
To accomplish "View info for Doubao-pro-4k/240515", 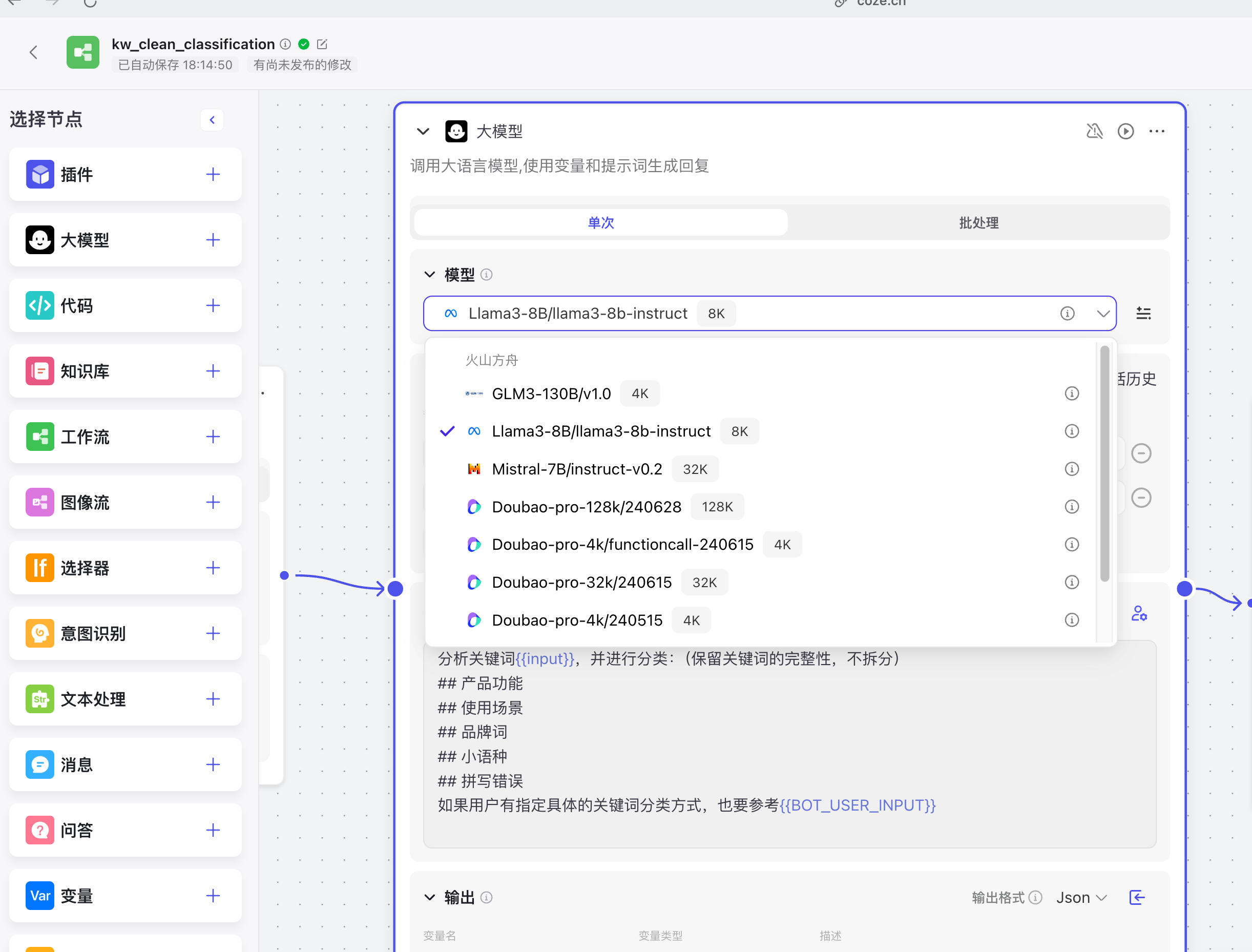I will tap(1072, 620).
